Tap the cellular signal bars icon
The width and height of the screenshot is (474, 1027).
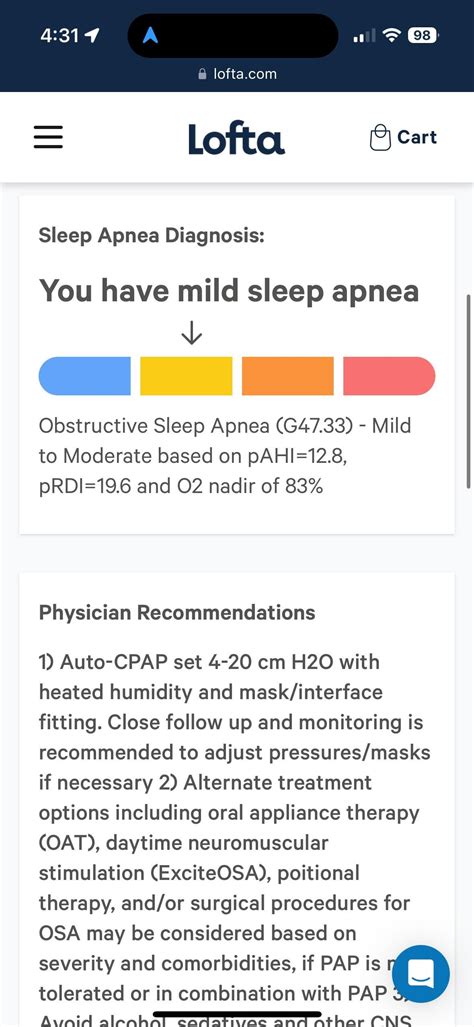pyautogui.click(x=364, y=37)
